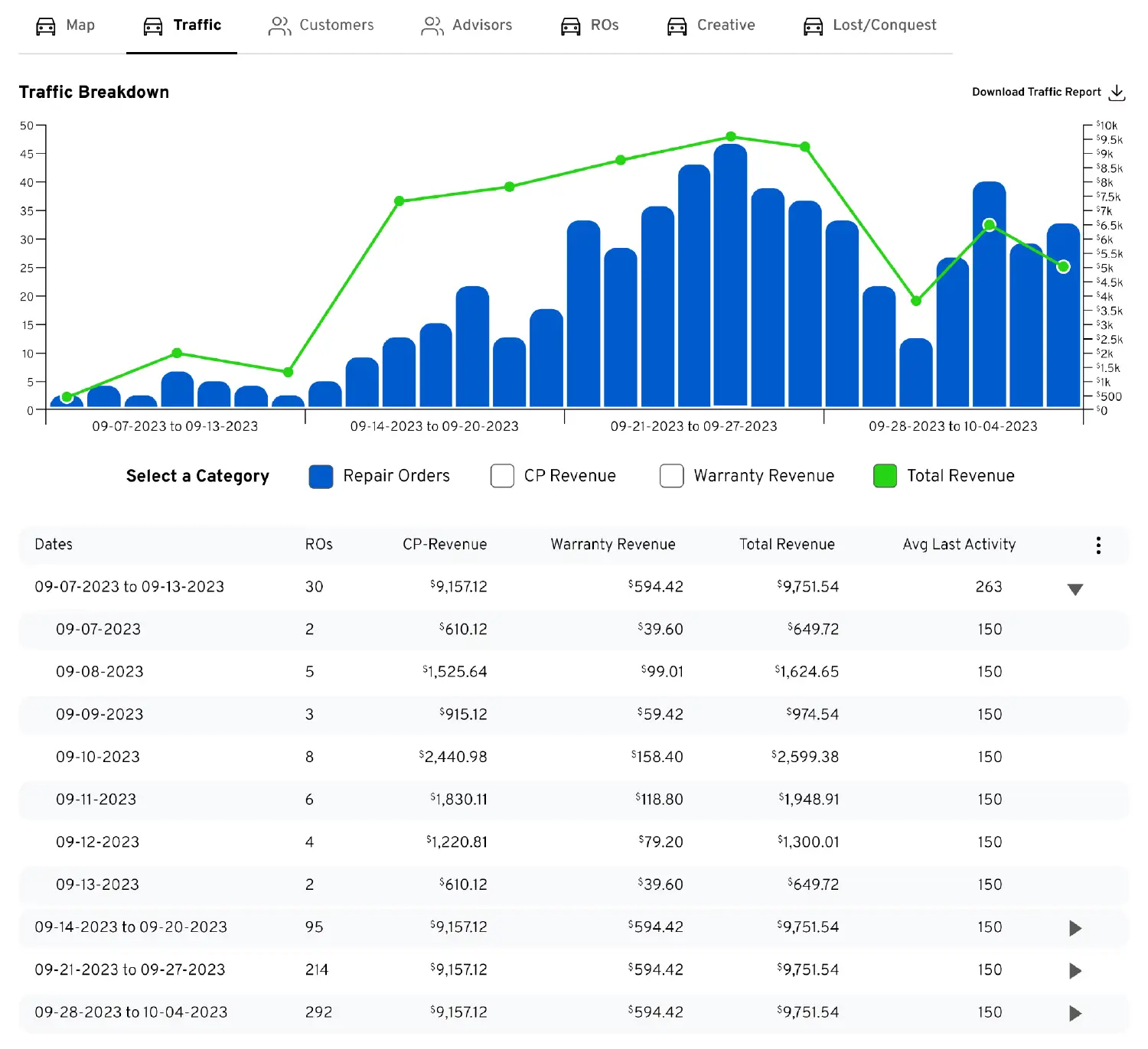Click the $1,624.65 Total Revenue cell
This screenshot has height=1049, width=1148.
pos(807,672)
